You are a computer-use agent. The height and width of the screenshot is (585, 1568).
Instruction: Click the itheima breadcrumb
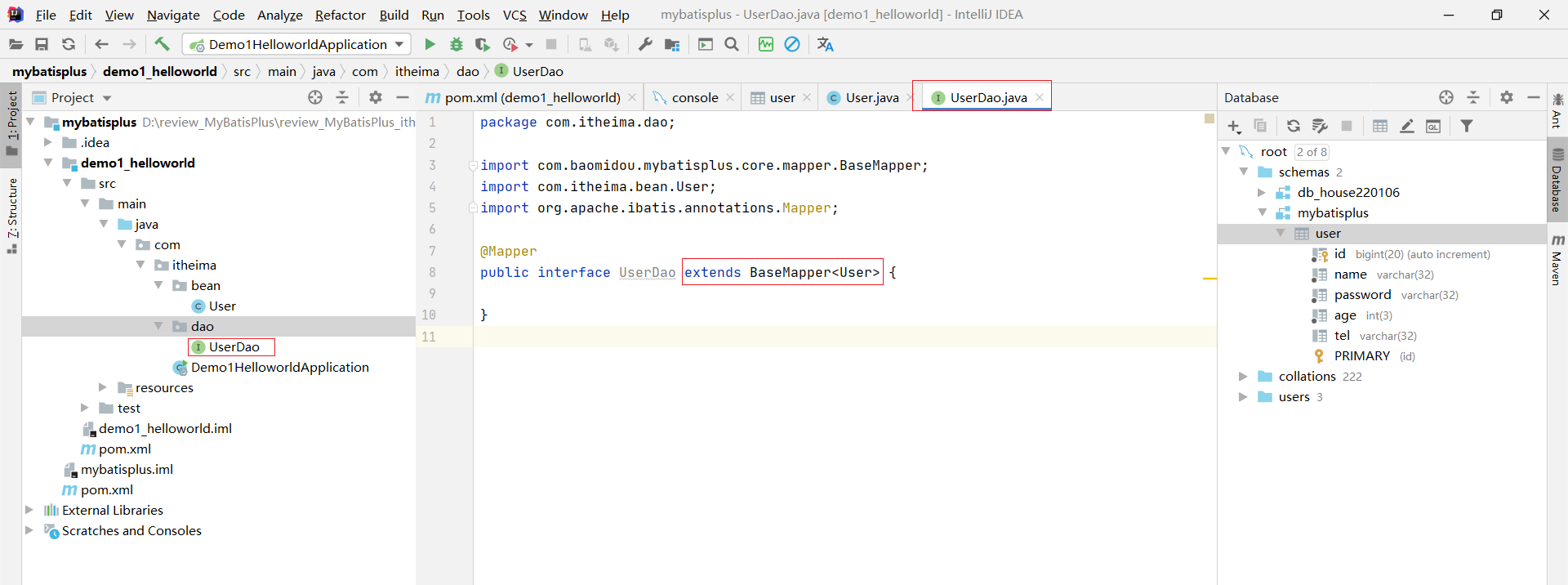pyautogui.click(x=417, y=72)
